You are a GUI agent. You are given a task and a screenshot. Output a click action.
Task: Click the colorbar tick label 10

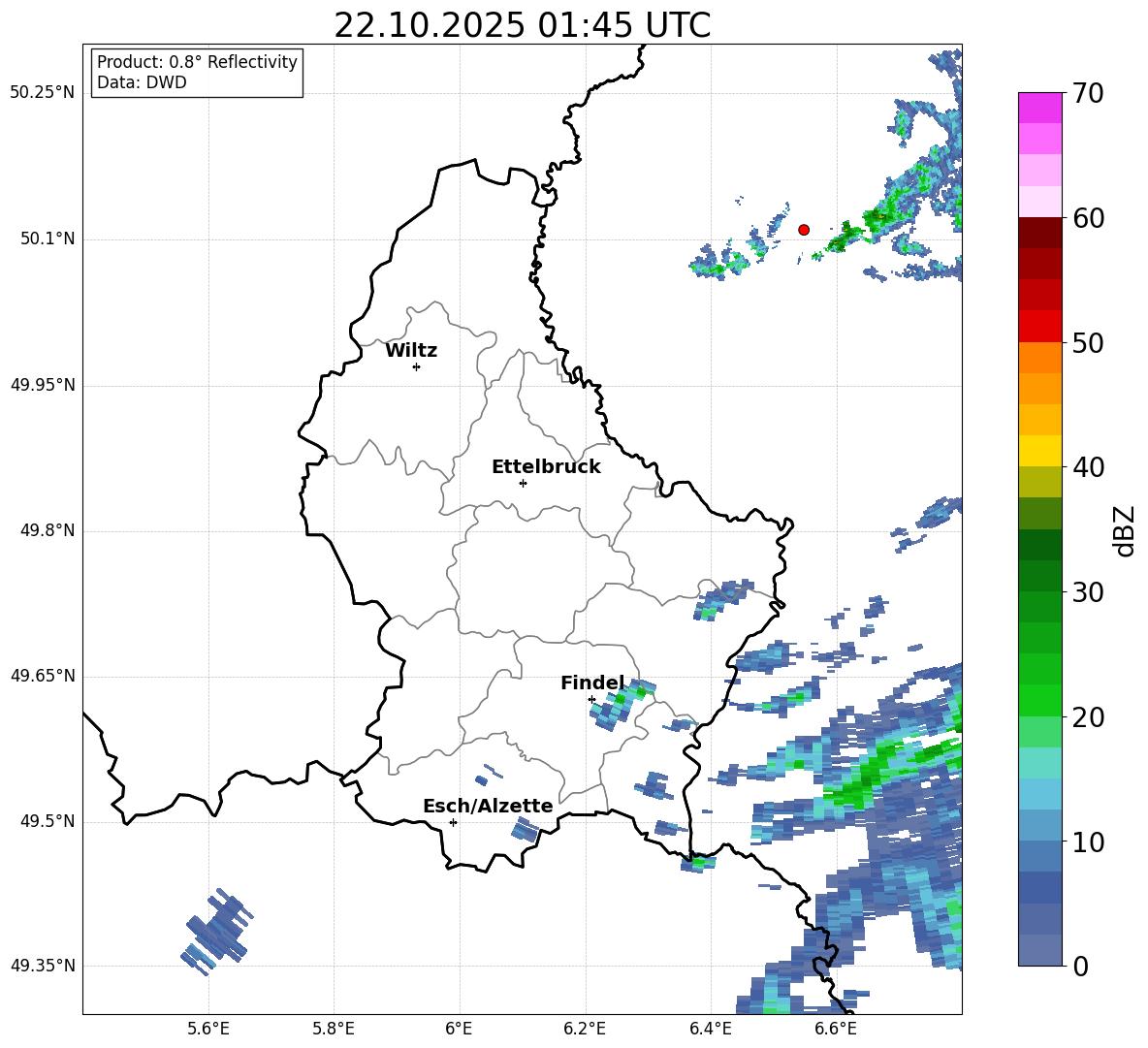pyautogui.click(x=1088, y=842)
